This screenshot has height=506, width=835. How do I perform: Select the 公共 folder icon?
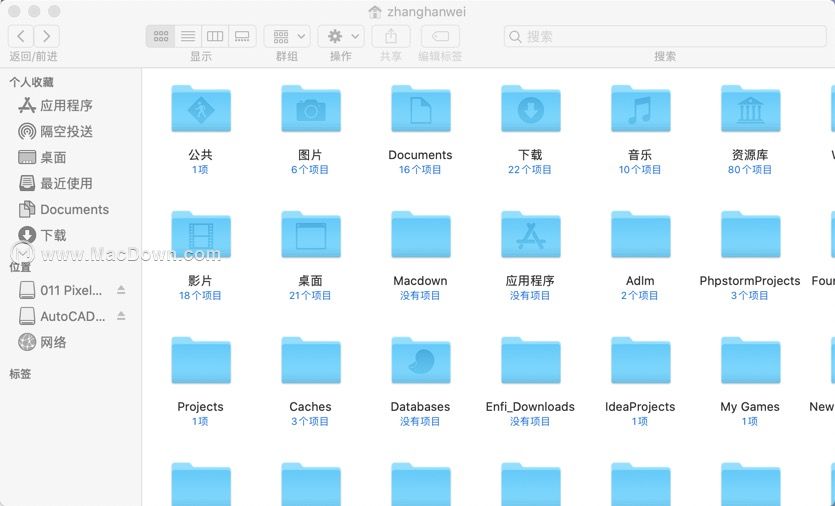coord(201,109)
